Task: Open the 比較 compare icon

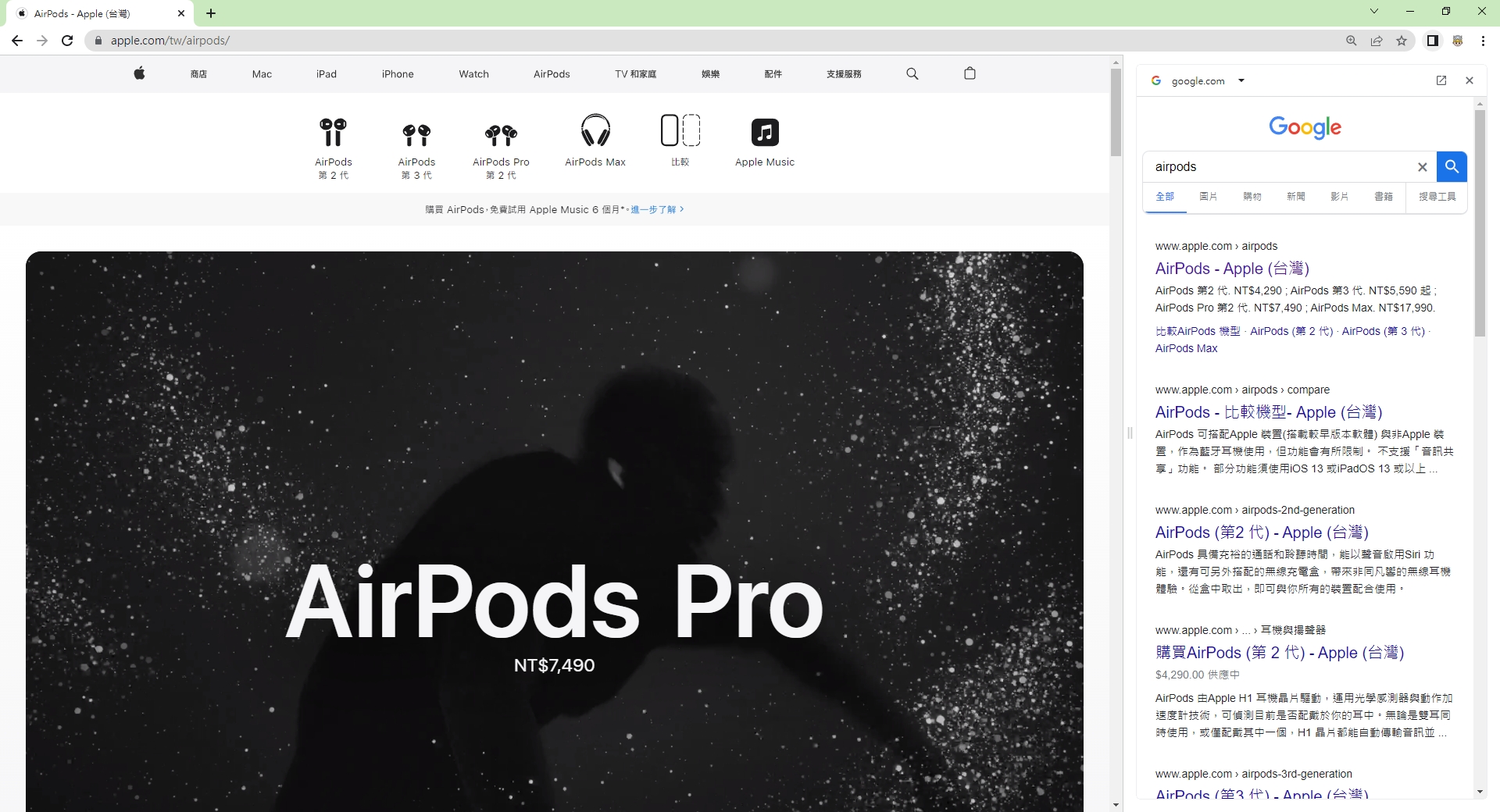Action: (x=680, y=130)
